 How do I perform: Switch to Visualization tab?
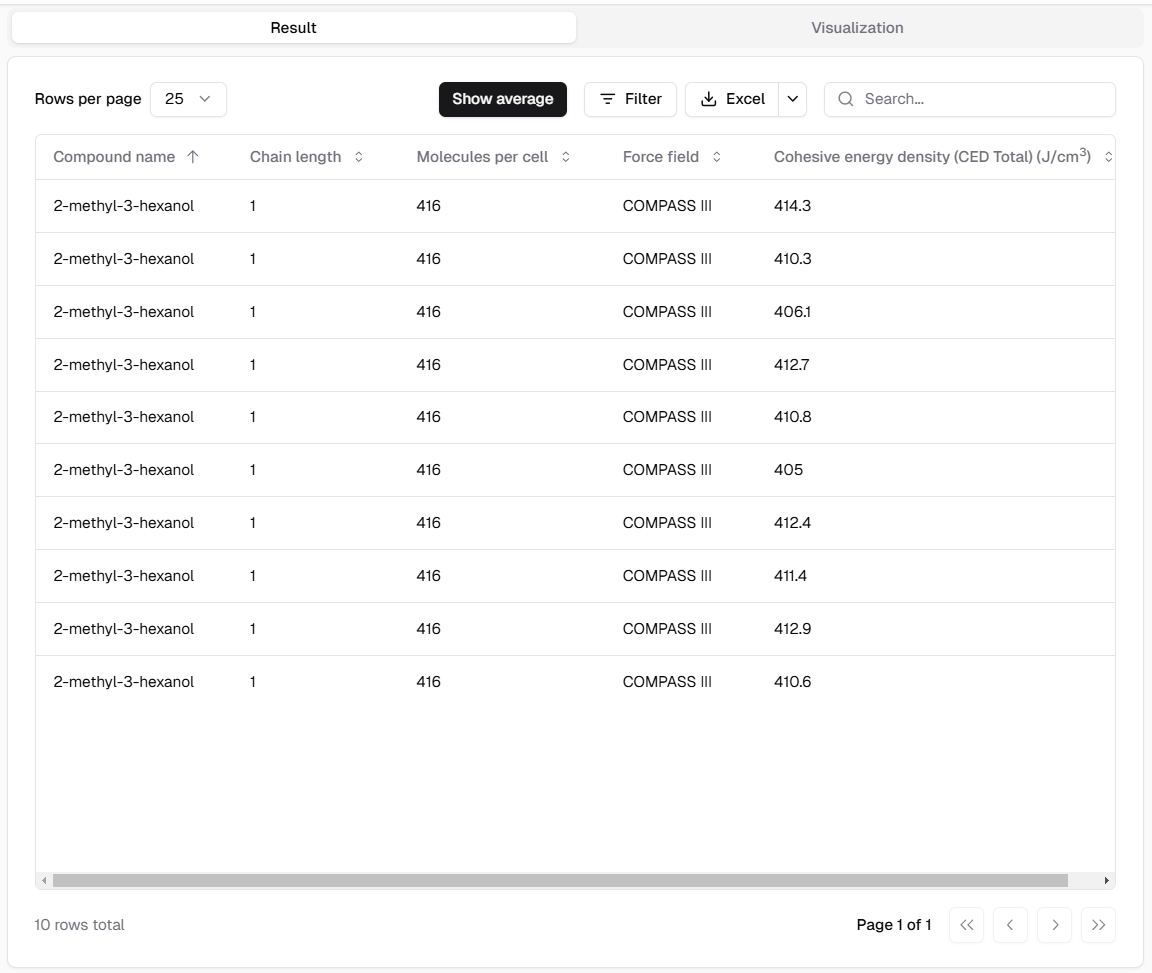click(x=857, y=28)
